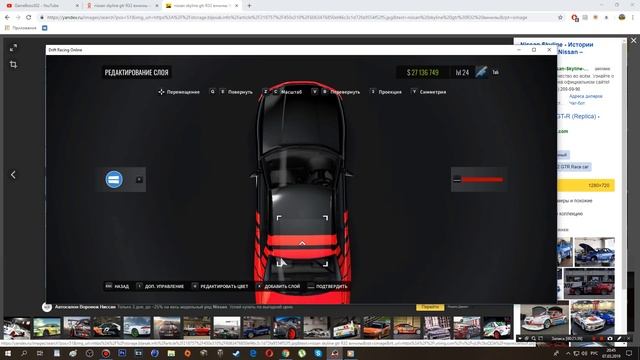Open Chrome menu three dots
This screenshot has width=640, height=360.
(x=633, y=18)
